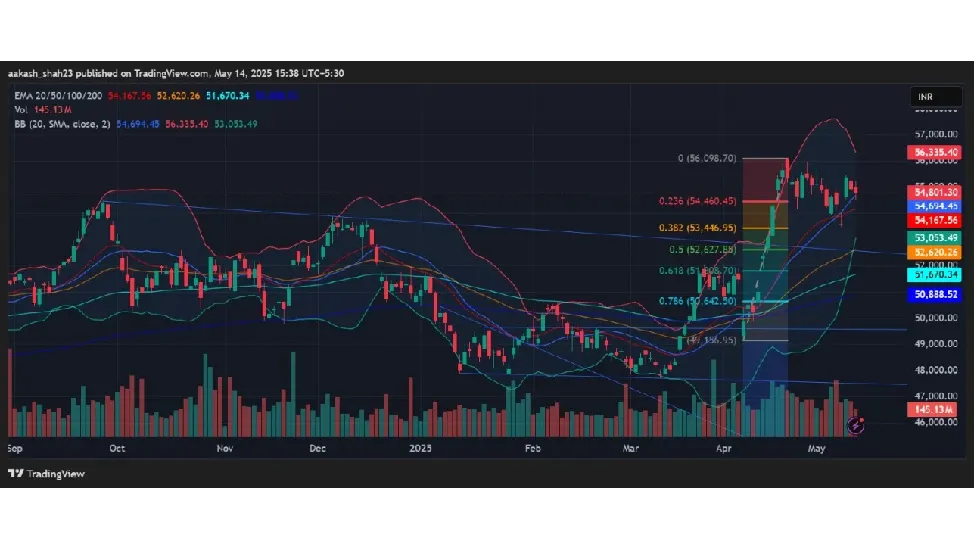Open the INR currency selector

click(x=935, y=96)
